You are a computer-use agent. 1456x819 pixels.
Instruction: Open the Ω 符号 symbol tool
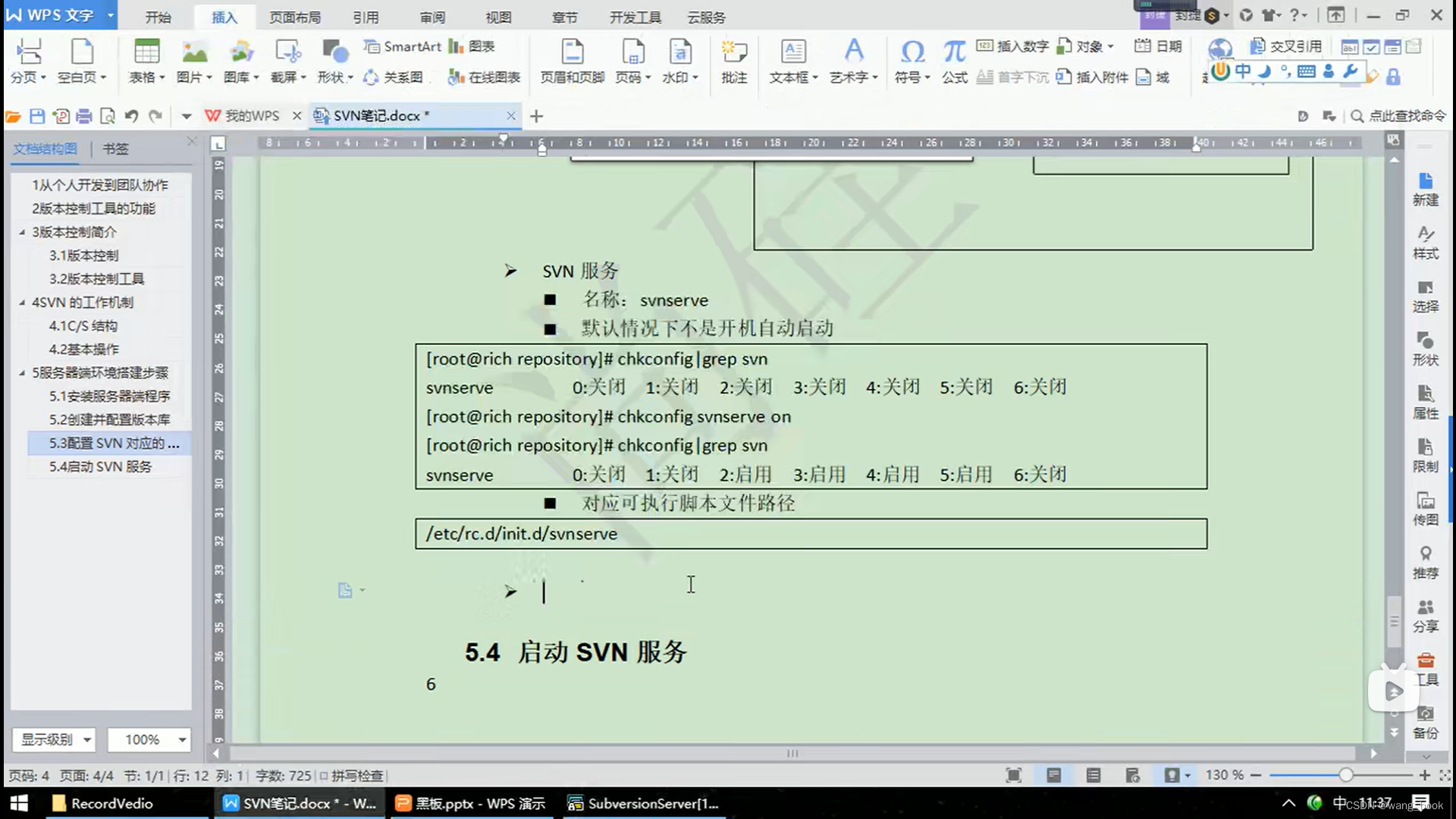(x=912, y=61)
